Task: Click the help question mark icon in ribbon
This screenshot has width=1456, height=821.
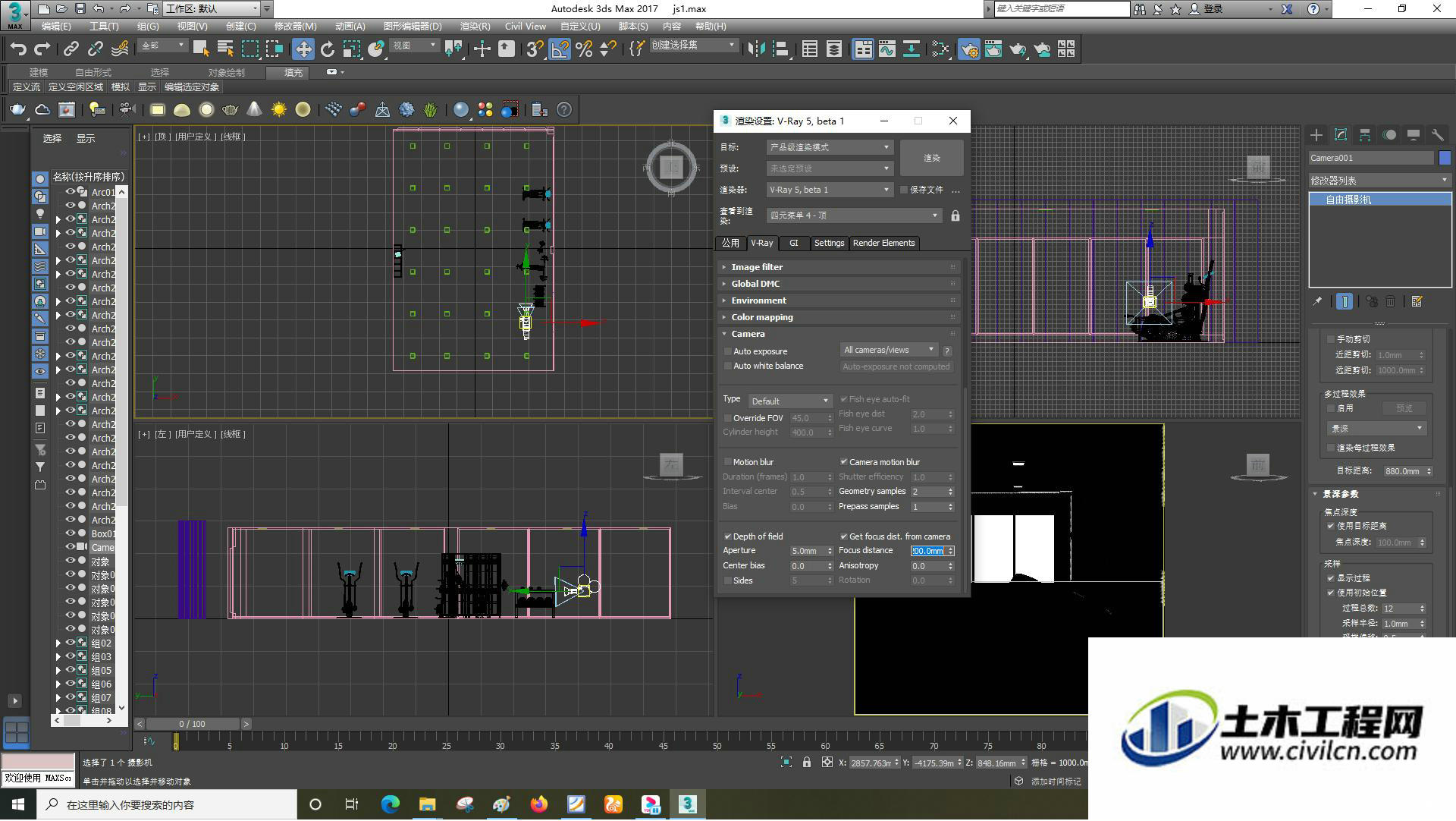Action: (564, 110)
